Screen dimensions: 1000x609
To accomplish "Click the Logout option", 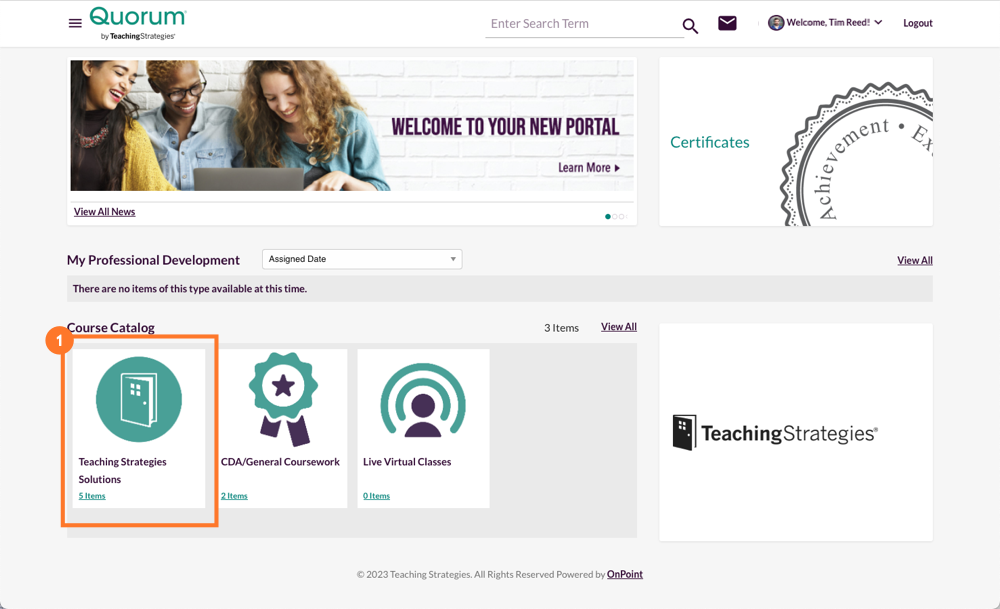I will 917,22.
